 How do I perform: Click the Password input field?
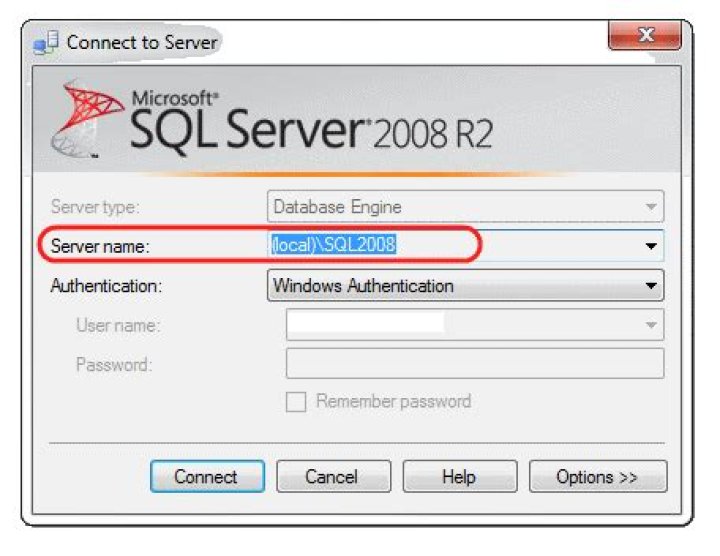coord(475,363)
